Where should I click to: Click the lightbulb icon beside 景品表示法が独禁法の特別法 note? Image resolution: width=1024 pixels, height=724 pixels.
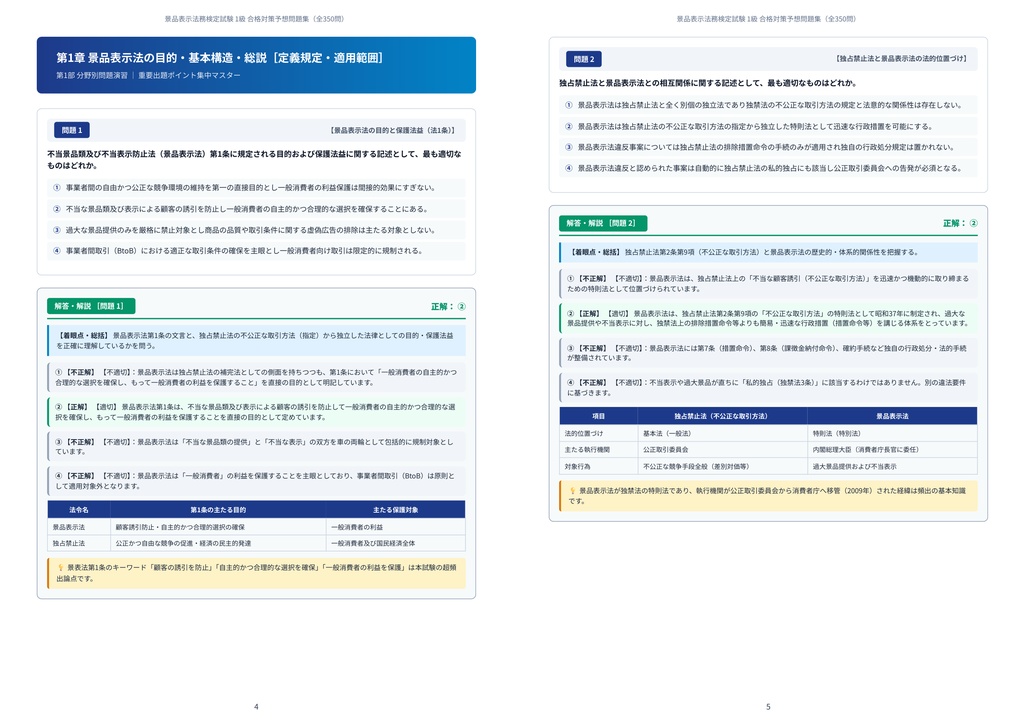(x=572, y=490)
